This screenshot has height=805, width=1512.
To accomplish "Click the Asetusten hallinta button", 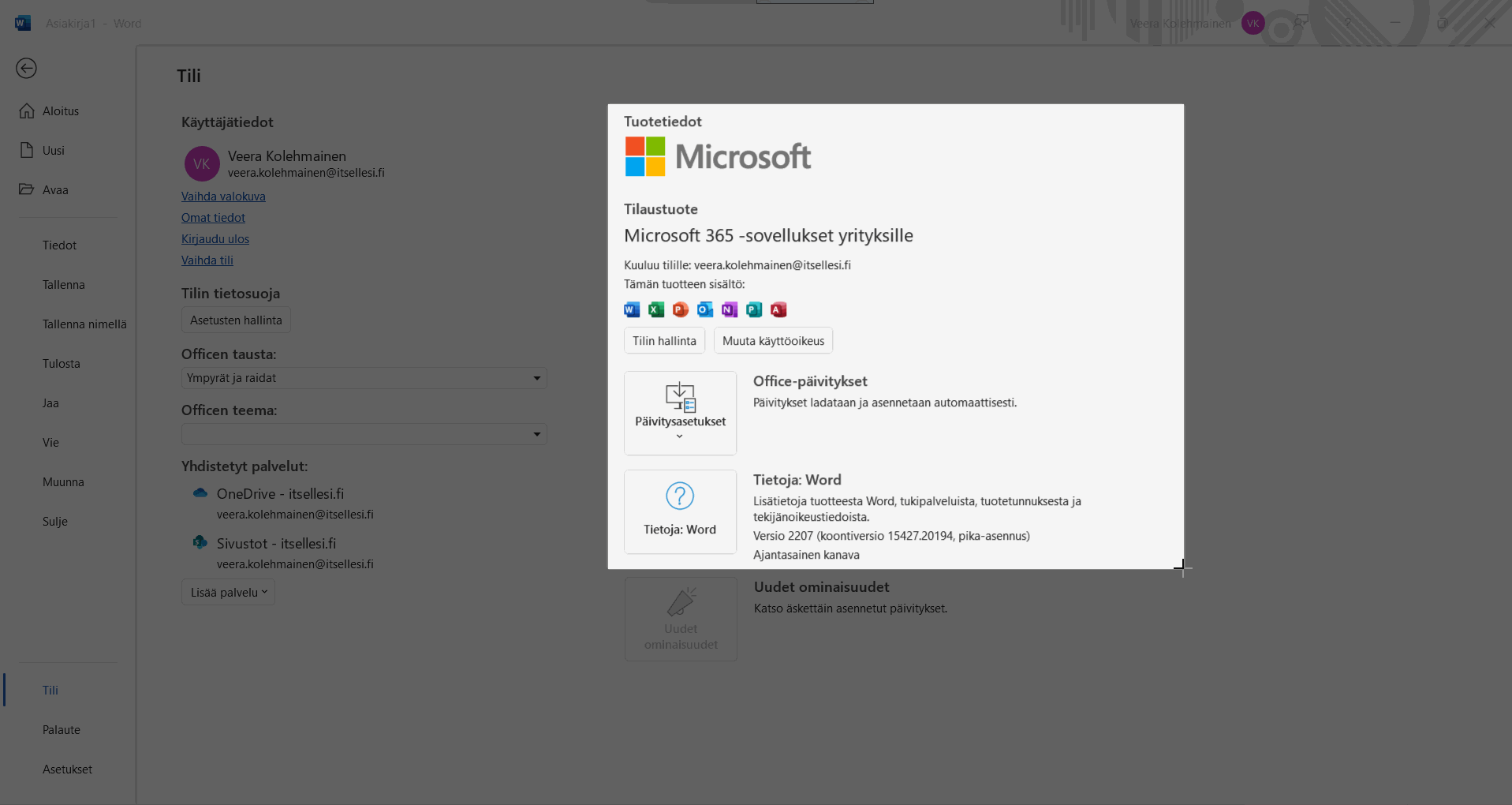I will [236, 320].
